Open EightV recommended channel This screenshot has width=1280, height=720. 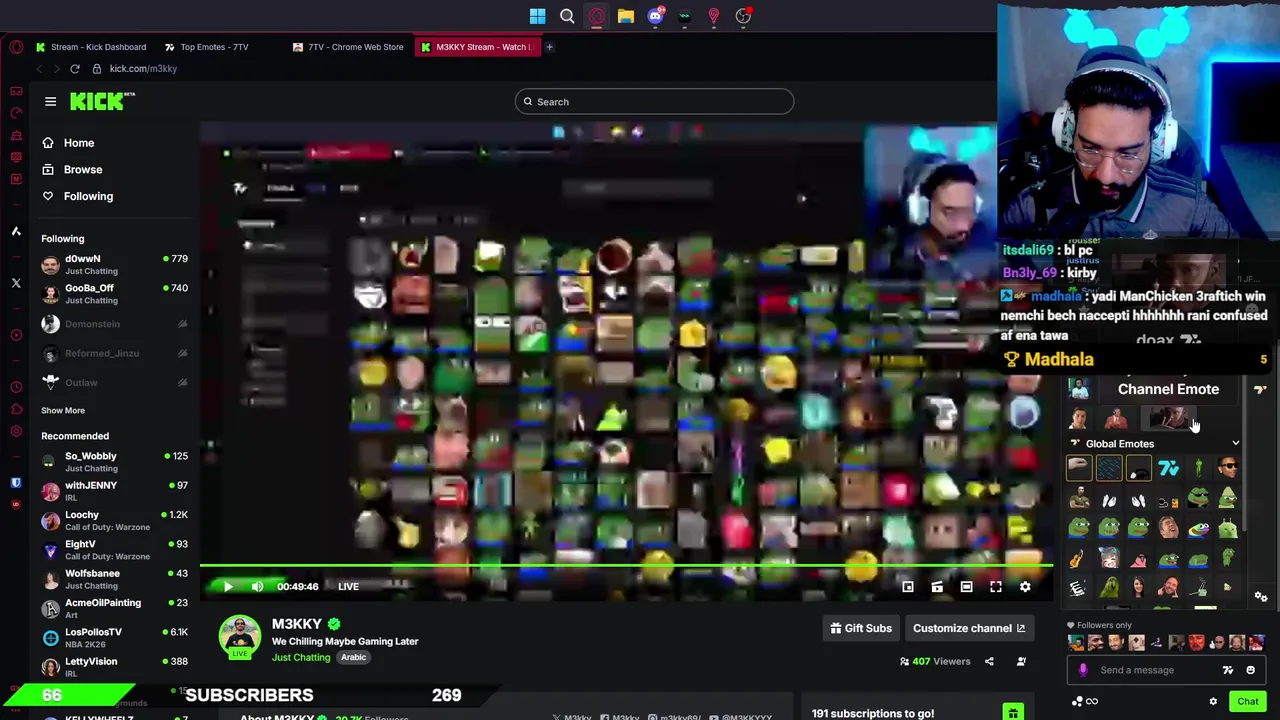[x=114, y=550]
